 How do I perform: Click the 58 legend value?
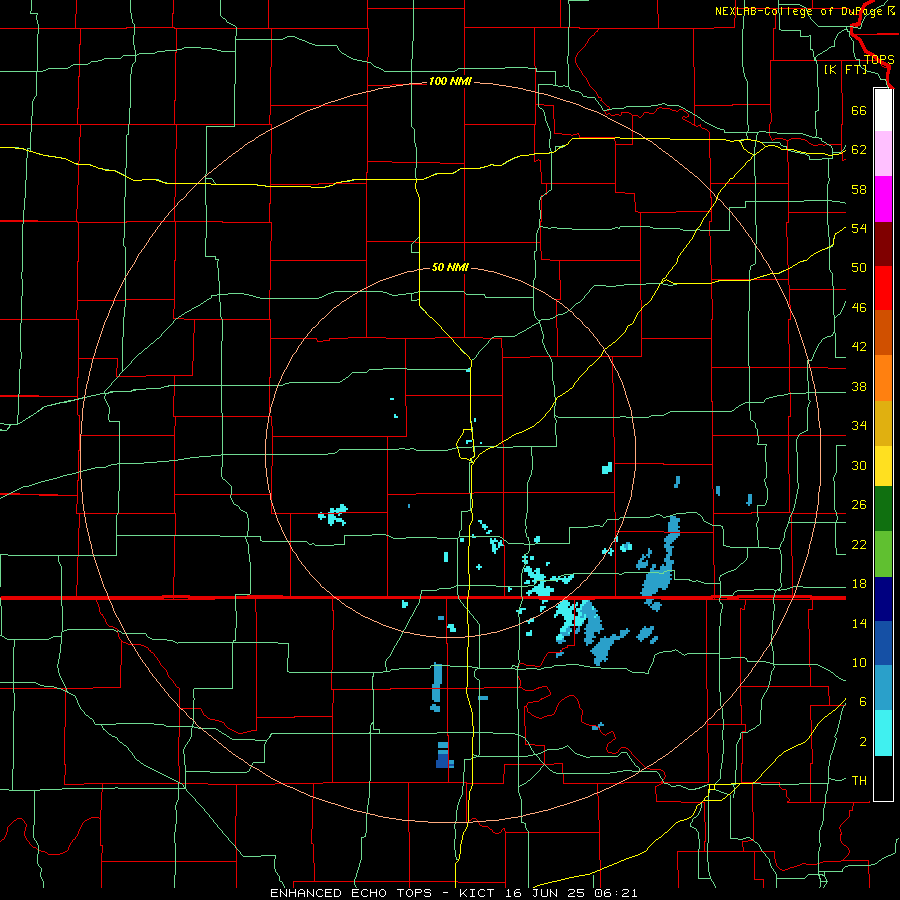pyautogui.click(x=859, y=189)
